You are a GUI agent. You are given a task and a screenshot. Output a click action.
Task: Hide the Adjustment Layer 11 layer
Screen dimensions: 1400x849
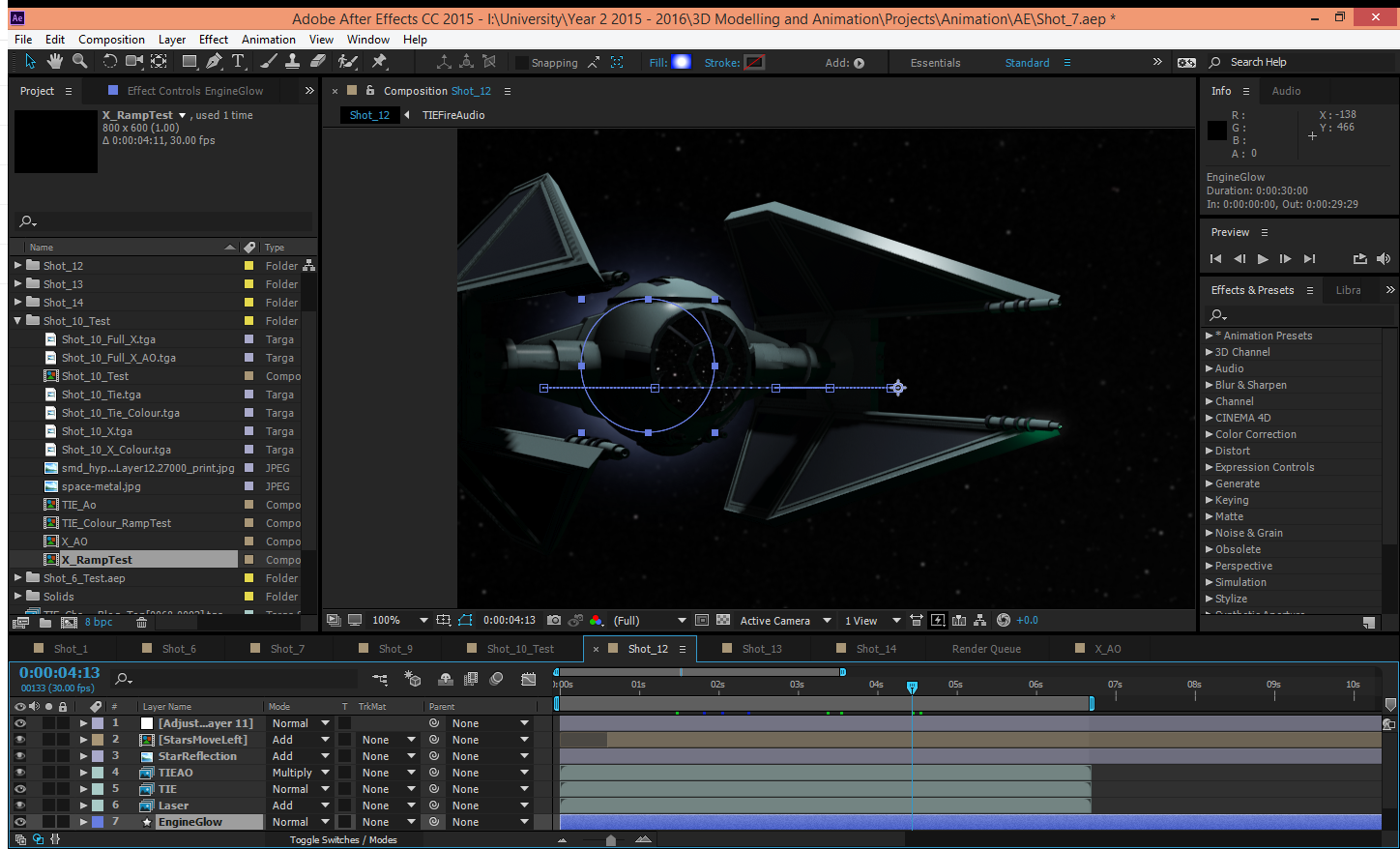(19, 723)
